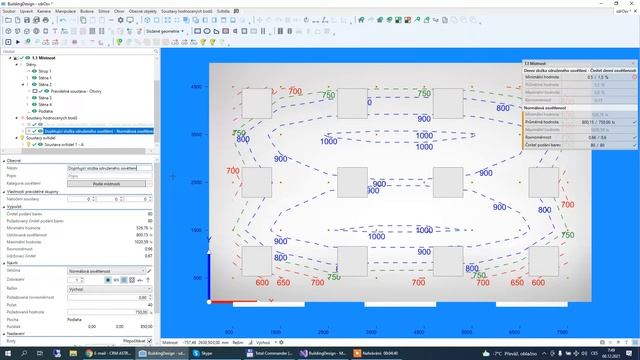Click the Průměrná hodnota row in results panel

pos(580,122)
